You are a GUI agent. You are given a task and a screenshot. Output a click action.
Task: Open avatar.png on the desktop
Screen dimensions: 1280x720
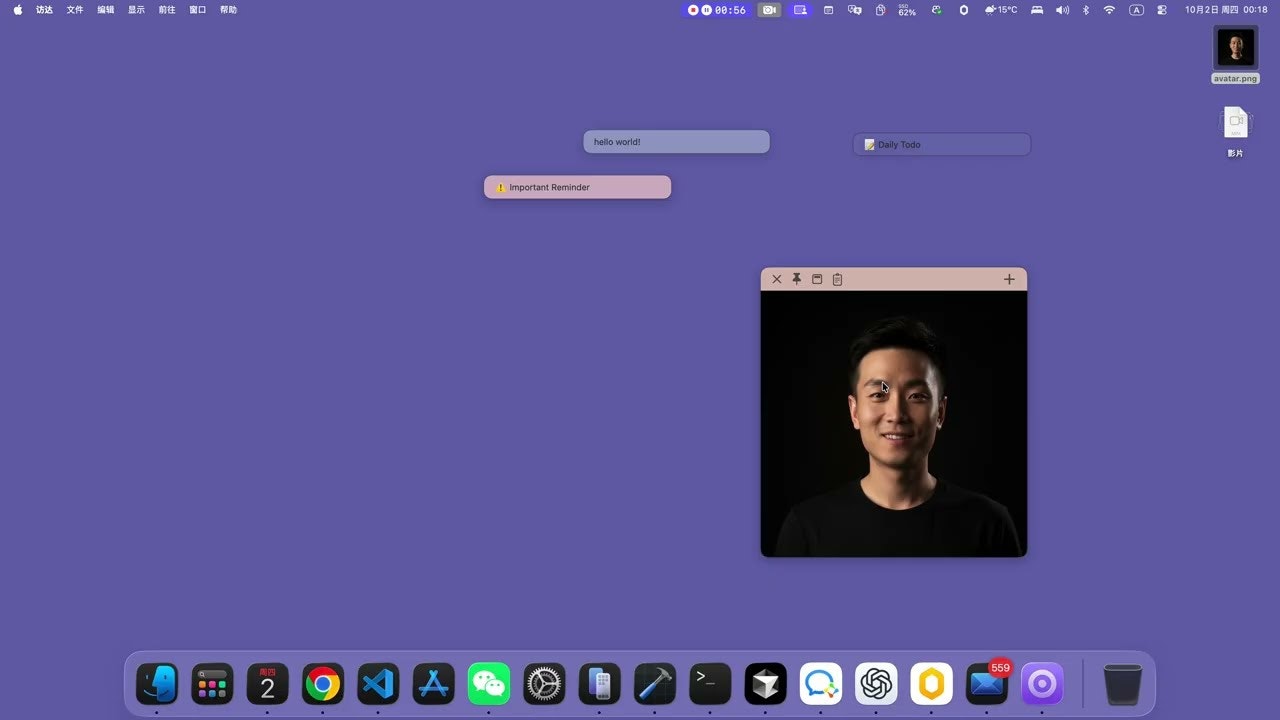1235,47
